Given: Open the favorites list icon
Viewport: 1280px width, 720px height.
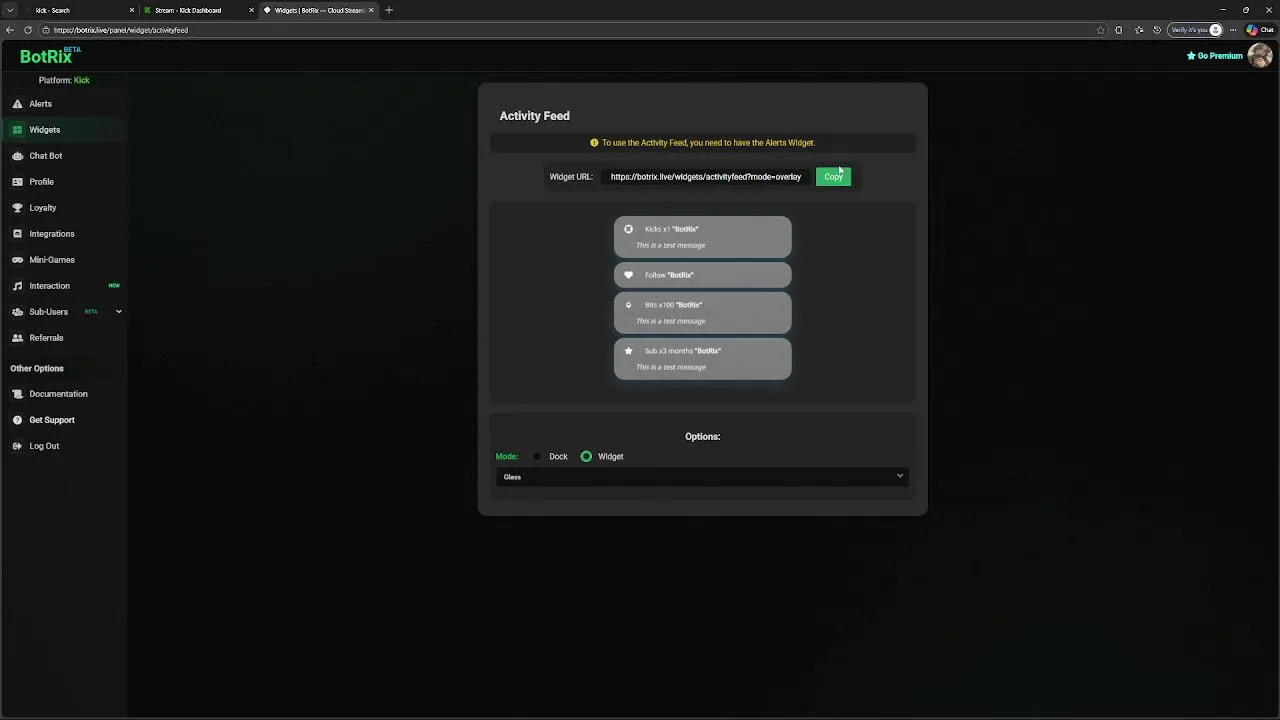Looking at the screenshot, I should coord(1139,30).
